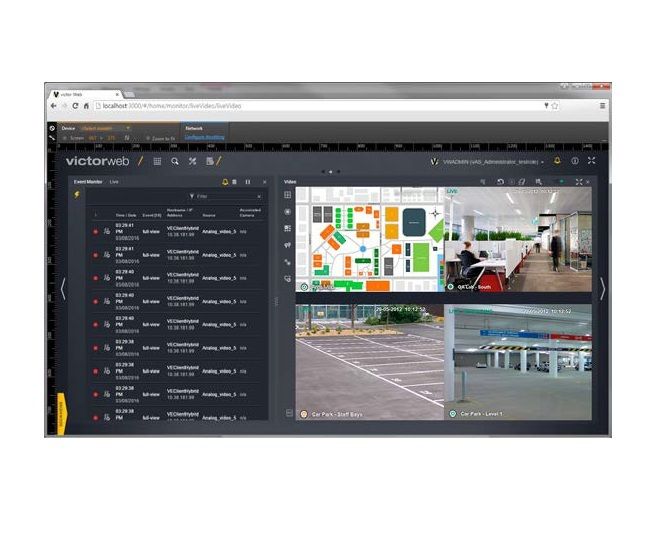Toggle the Screen checkbox in device toolbar
This screenshot has height=538, width=669.
(65, 138)
